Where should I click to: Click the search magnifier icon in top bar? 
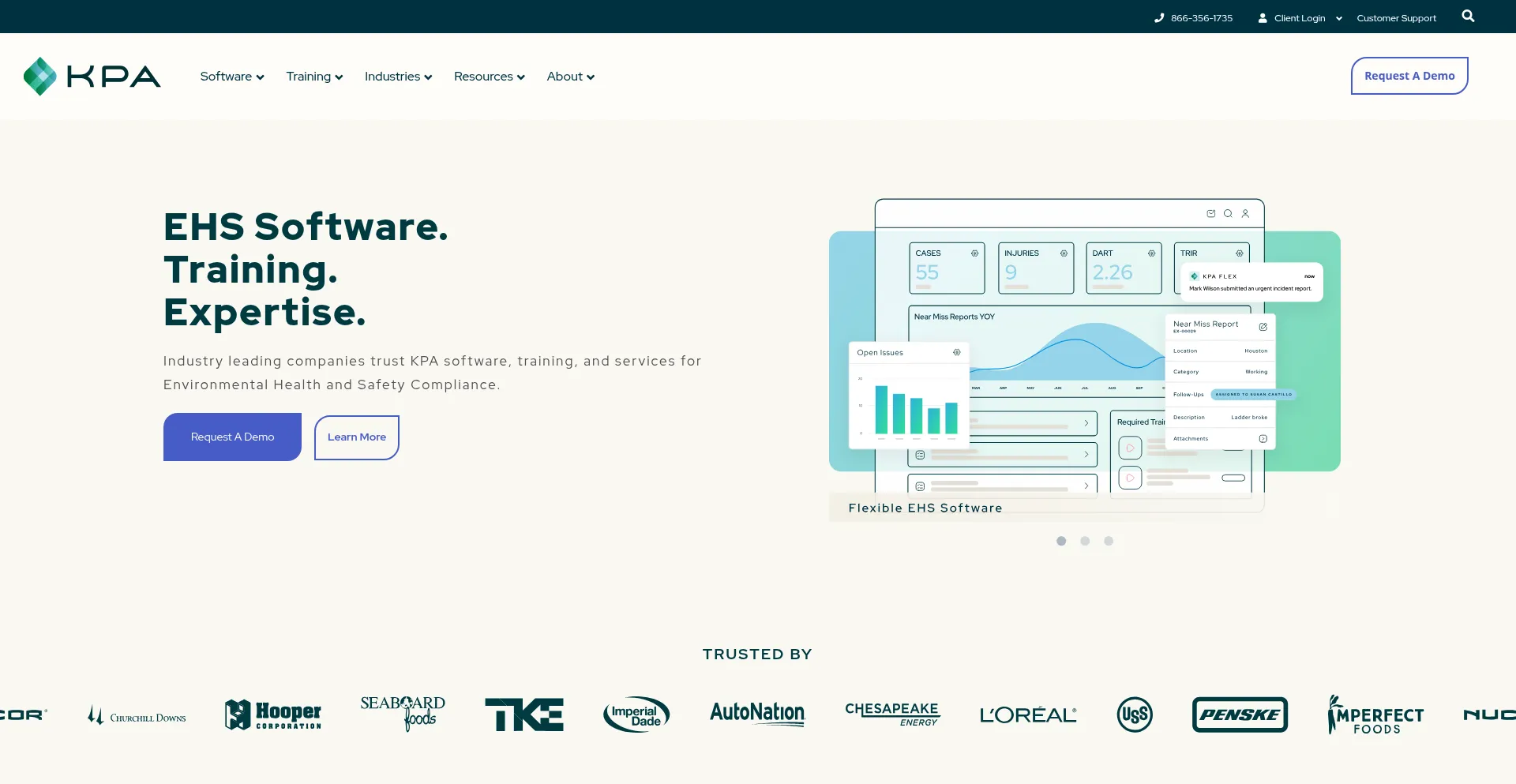1468,17
